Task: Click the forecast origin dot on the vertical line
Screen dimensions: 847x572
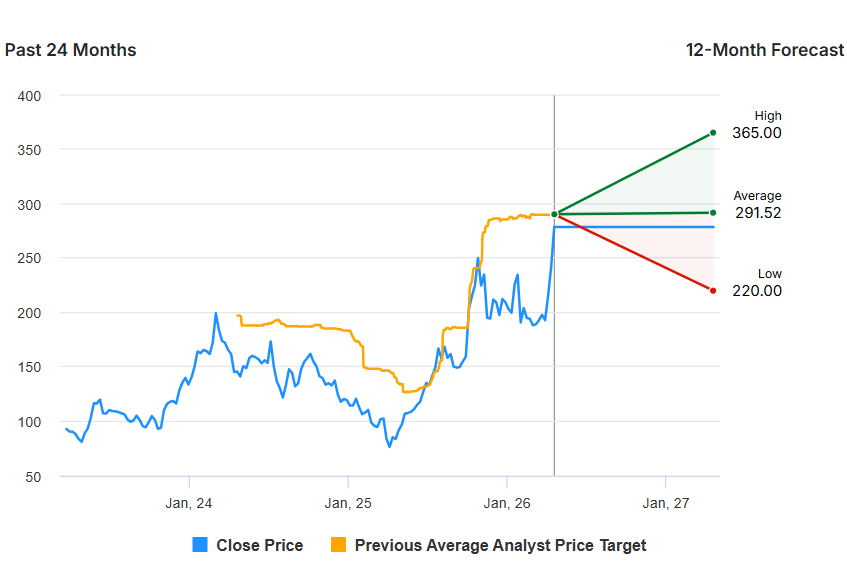Action: [554, 214]
